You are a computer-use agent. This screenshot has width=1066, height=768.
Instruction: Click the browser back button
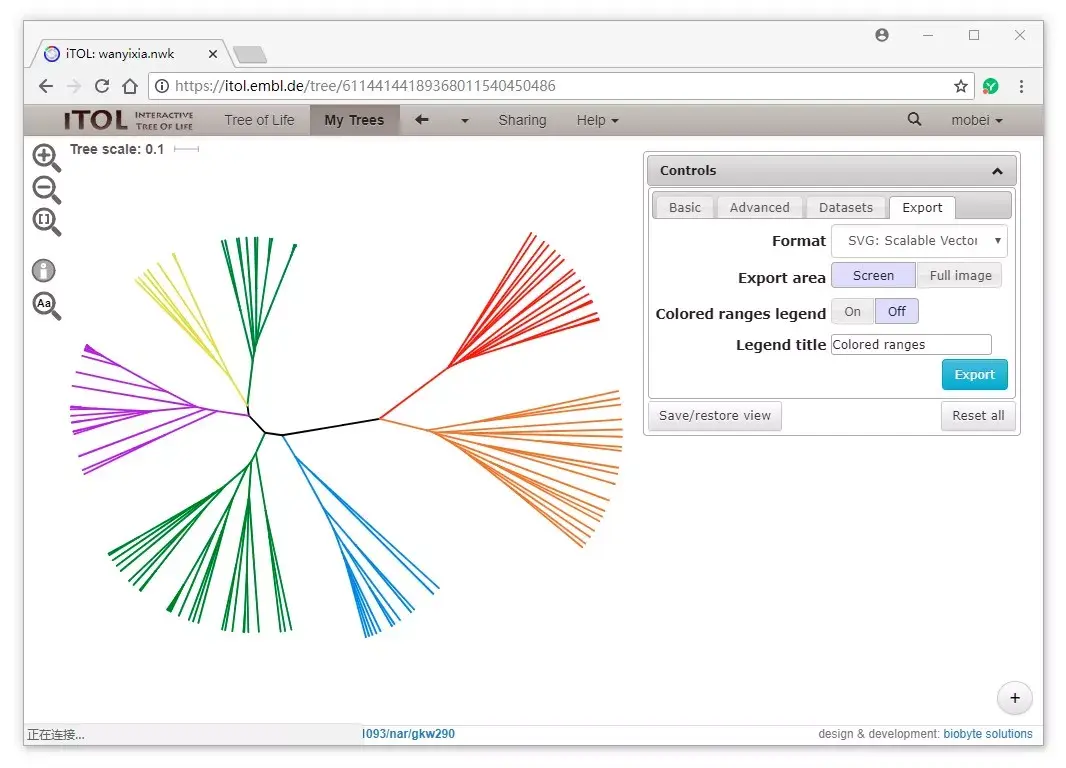point(46,86)
